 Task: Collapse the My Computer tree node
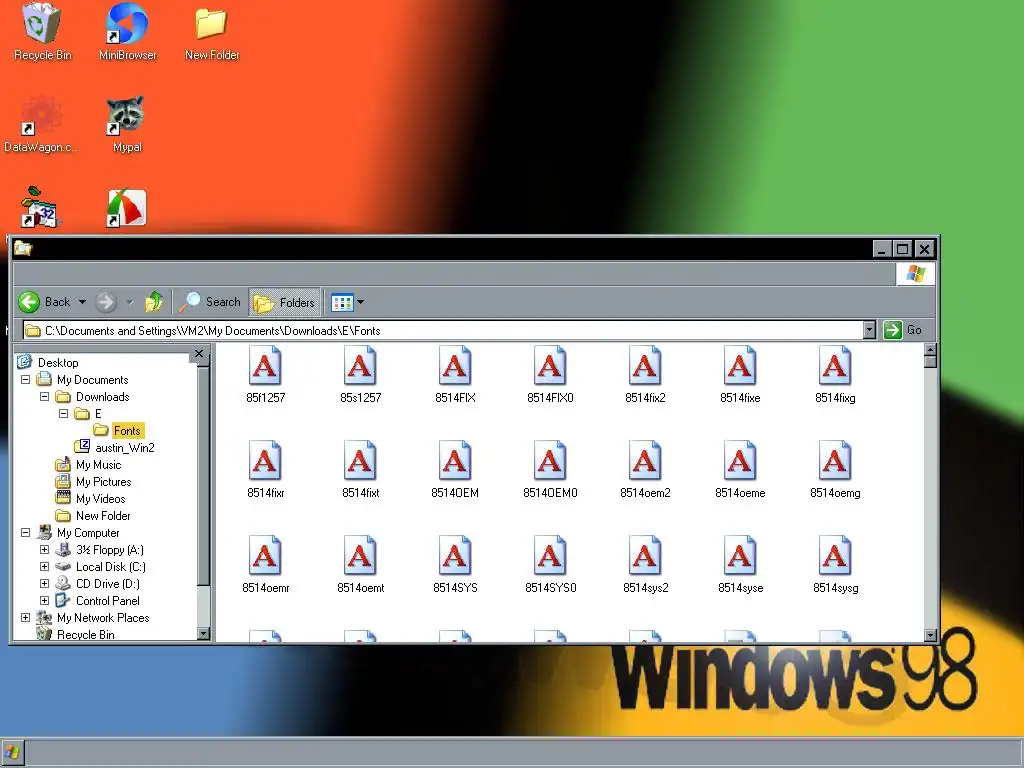[x=25, y=532]
